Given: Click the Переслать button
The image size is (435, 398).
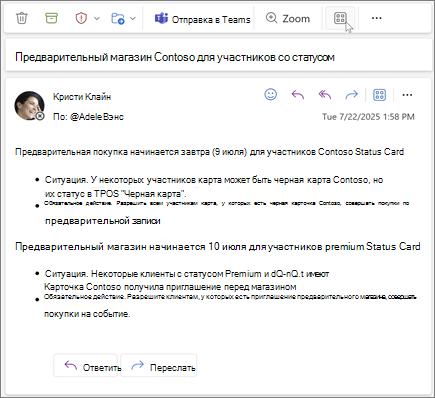Looking at the screenshot, I should click(159, 366).
